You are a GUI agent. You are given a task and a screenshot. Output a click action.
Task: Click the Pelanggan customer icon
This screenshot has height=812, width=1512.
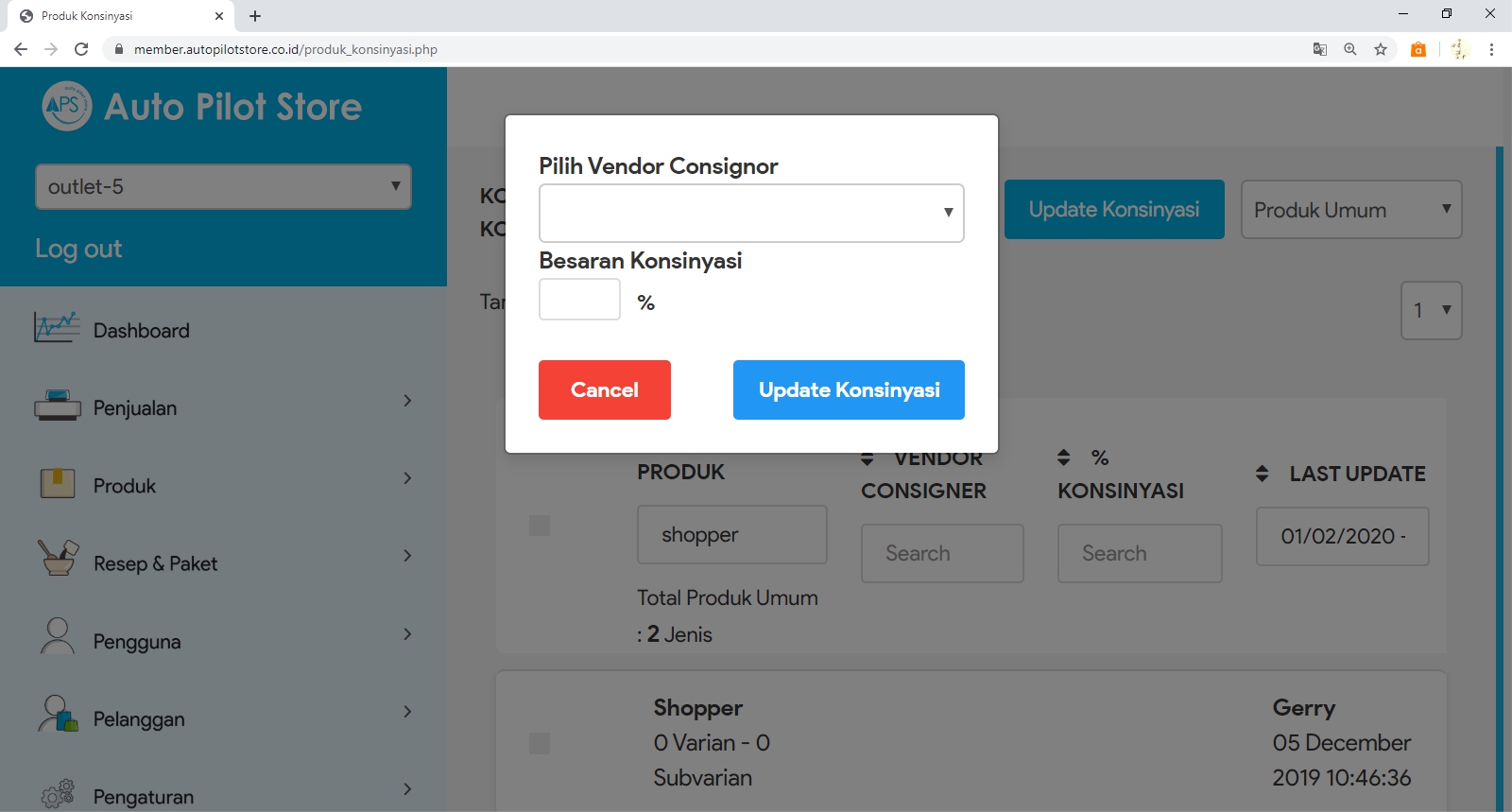pos(57,715)
